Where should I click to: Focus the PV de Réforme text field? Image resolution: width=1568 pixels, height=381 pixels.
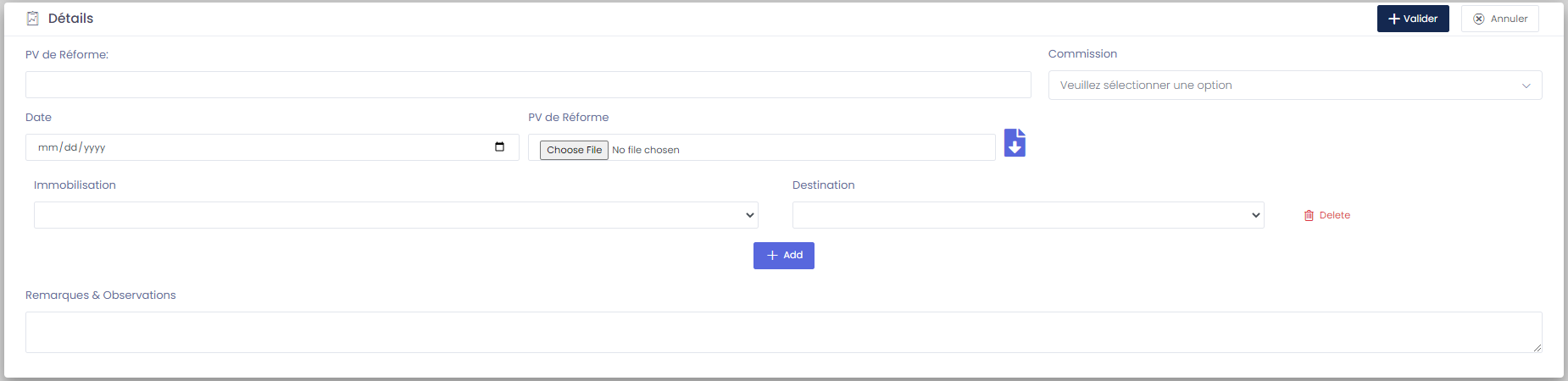coord(528,85)
